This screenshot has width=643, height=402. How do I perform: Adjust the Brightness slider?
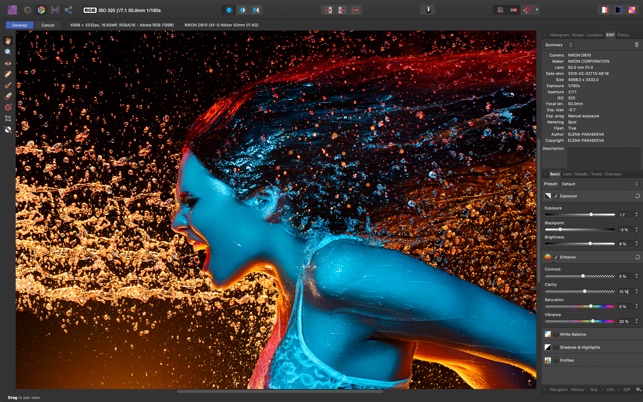579,244
